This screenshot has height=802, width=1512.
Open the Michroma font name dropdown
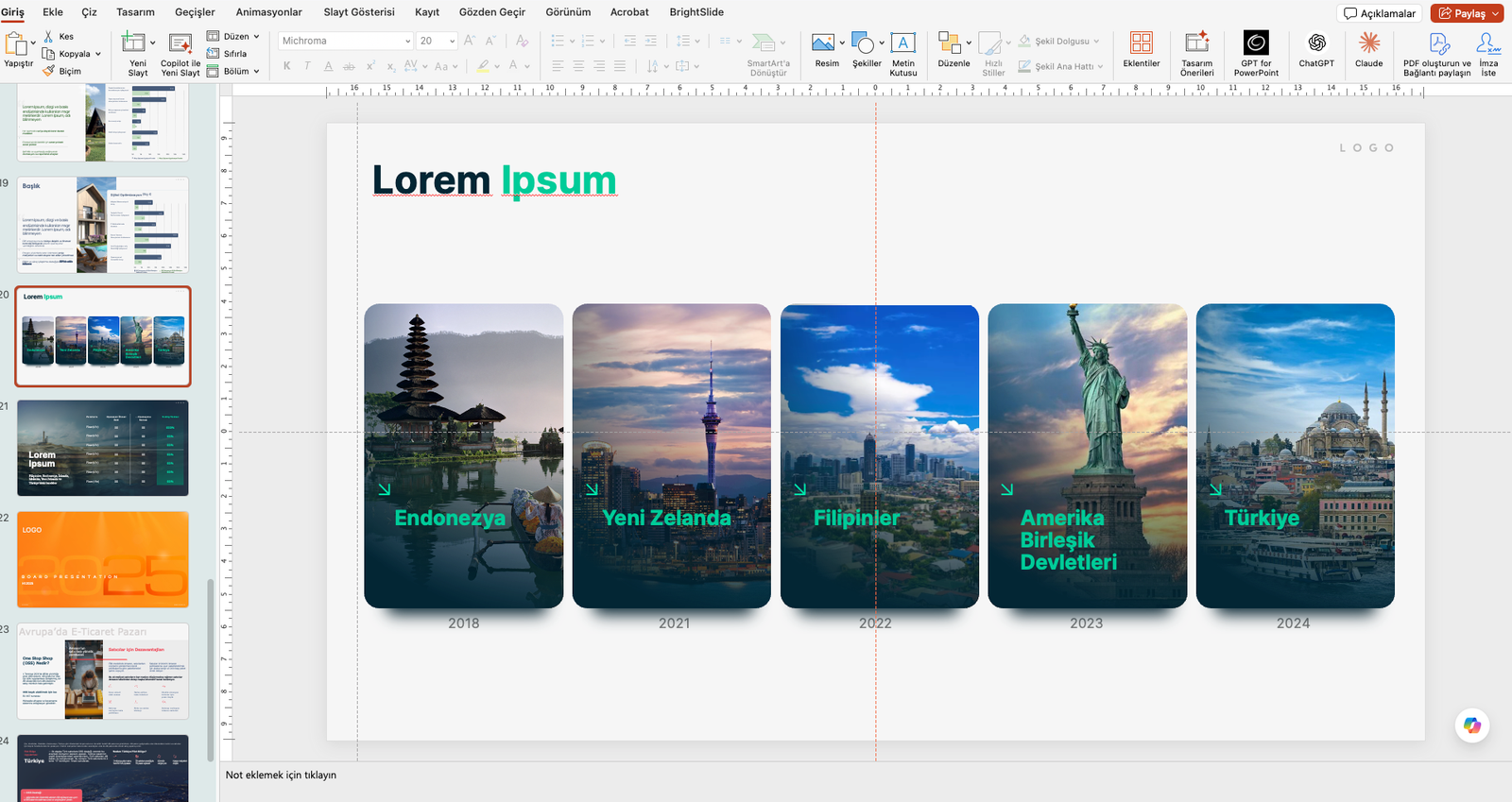tap(407, 41)
